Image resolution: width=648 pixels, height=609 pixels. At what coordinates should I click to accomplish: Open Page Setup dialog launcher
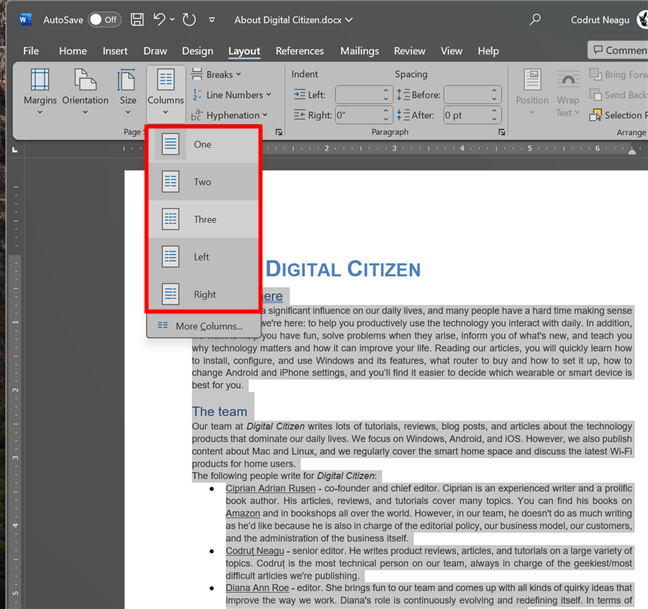coord(279,132)
